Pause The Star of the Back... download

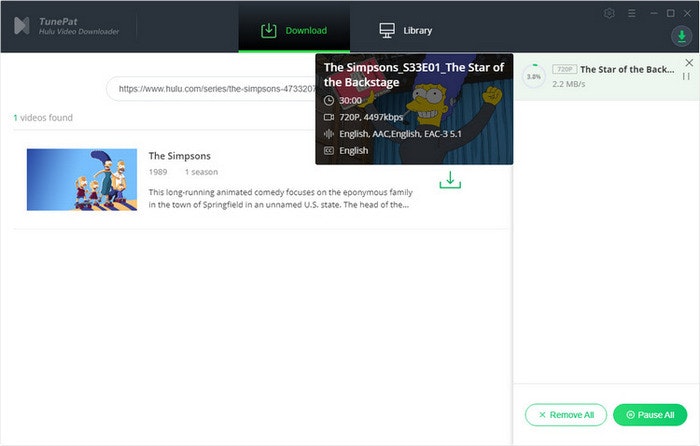686,77
